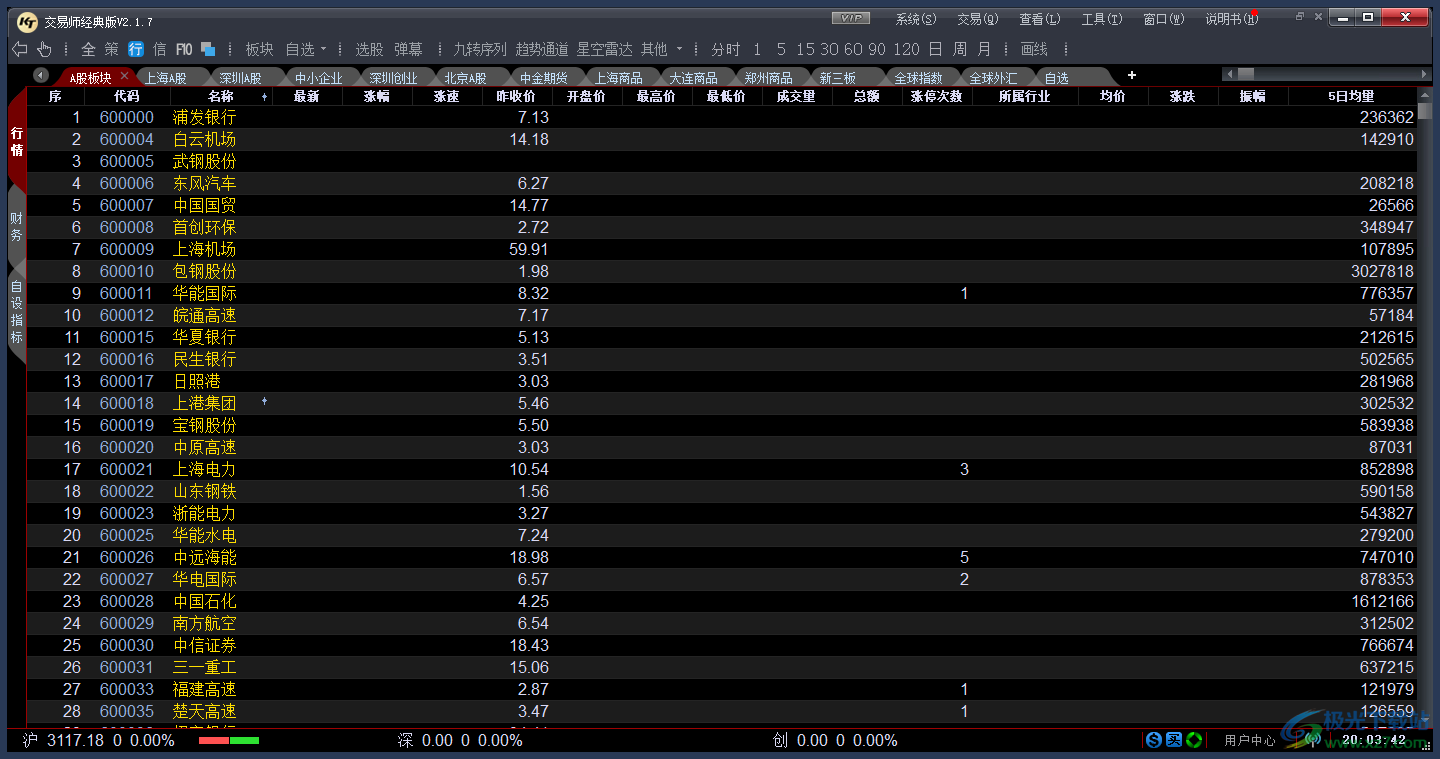The image size is (1440, 759).
Task: Click the 板块 toolbar button
Action: click(x=259, y=49)
